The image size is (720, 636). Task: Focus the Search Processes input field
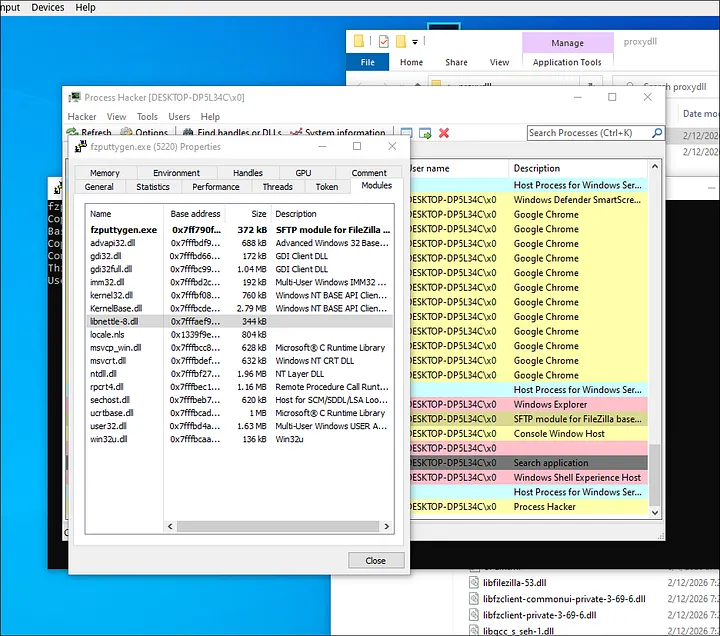pos(589,133)
